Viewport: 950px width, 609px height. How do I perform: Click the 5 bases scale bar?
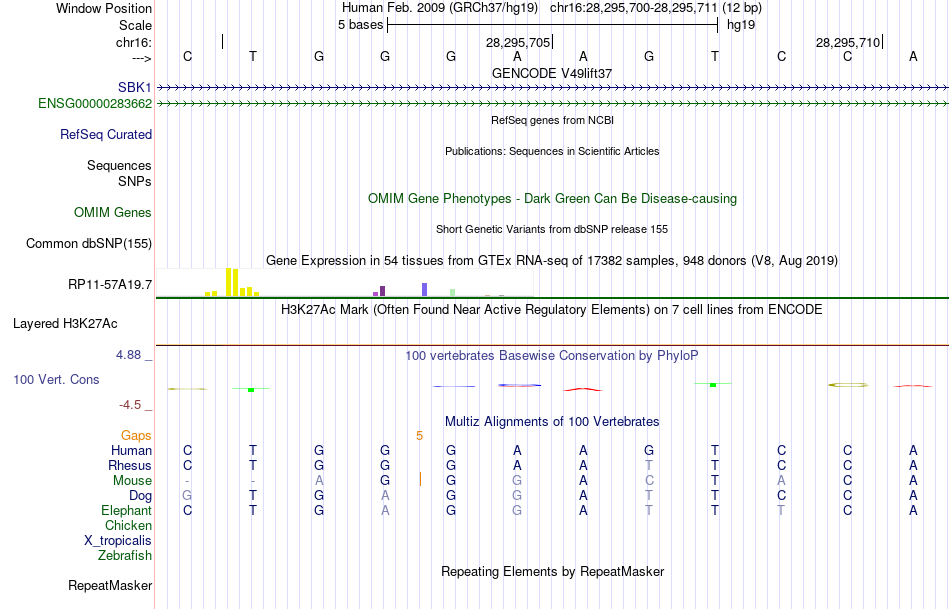[553, 25]
